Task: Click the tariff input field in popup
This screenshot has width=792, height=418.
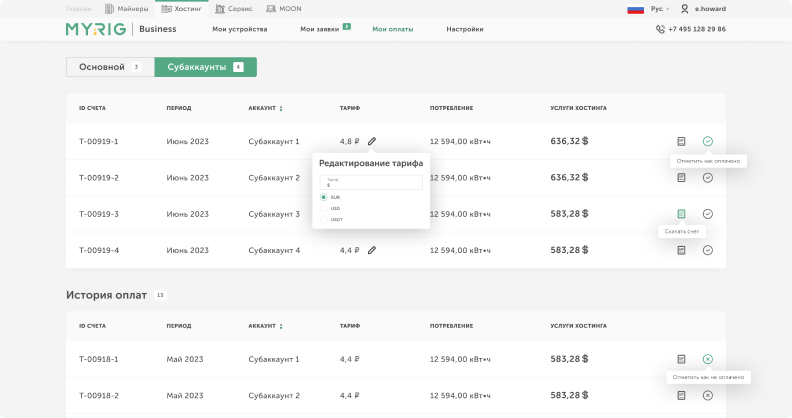Action: pyautogui.click(x=371, y=183)
